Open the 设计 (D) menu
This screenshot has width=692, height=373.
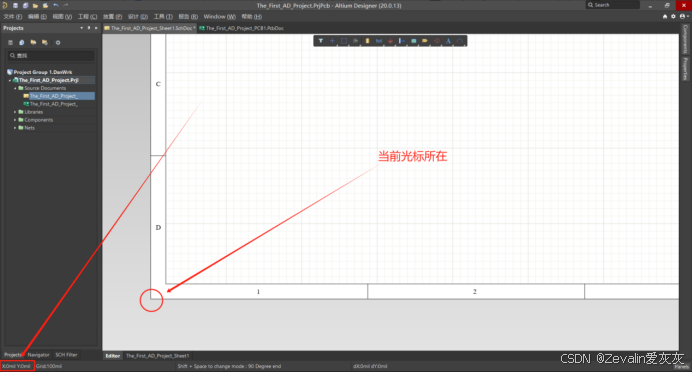tap(138, 16)
